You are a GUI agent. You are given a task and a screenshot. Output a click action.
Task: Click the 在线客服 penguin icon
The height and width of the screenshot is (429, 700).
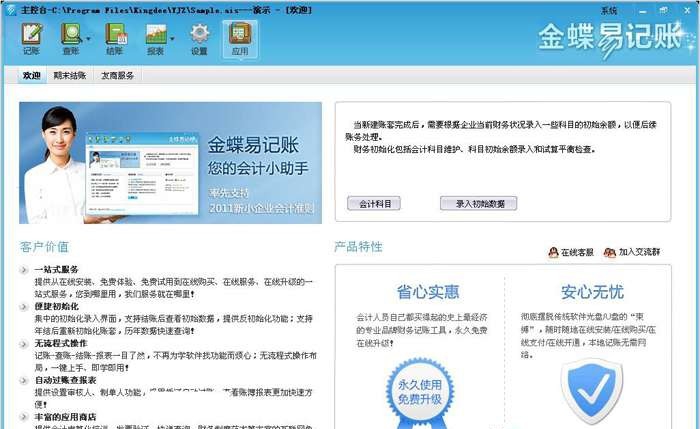pyautogui.click(x=553, y=252)
